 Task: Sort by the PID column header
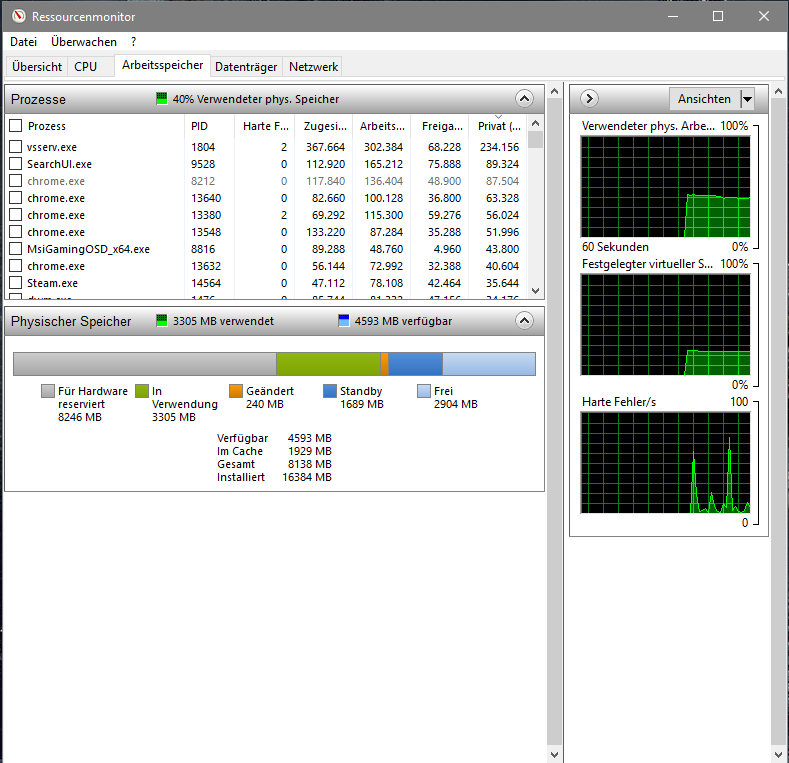(209, 126)
